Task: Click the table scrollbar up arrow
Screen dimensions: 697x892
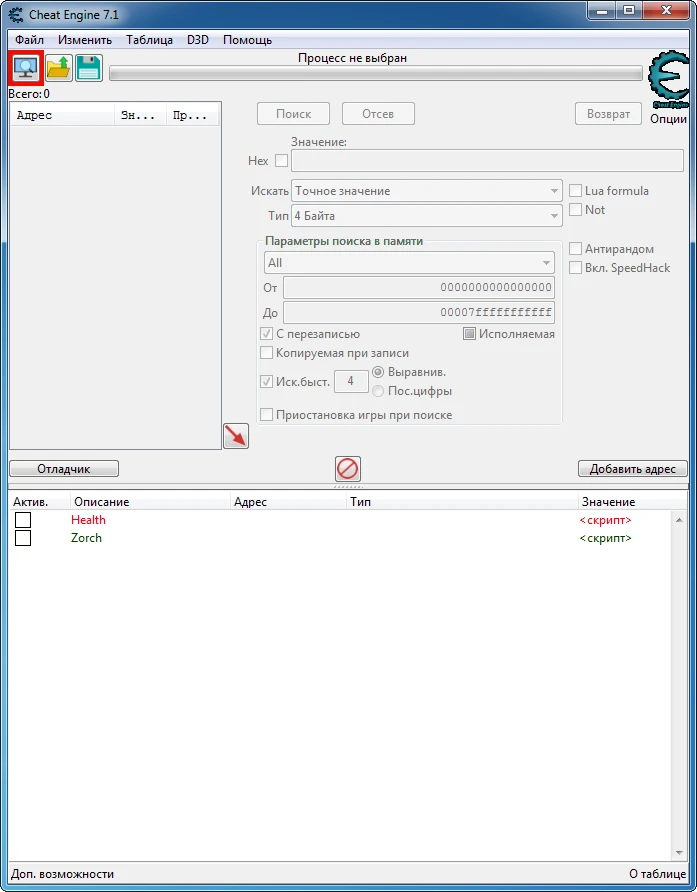Action: tap(679, 519)
